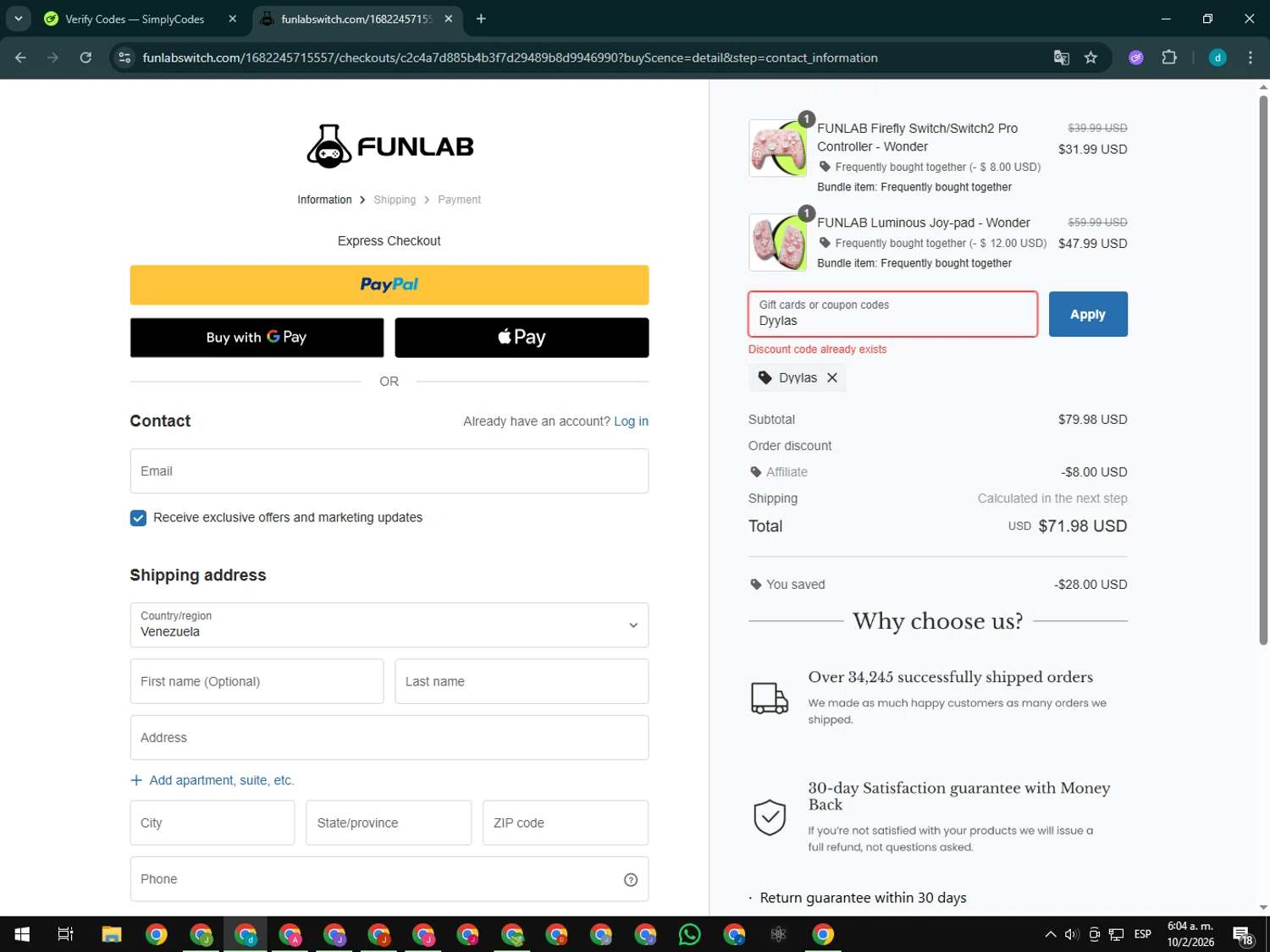Click Add apartment, suite, etc. link
Screen dimensions: 1270x952
222,780
